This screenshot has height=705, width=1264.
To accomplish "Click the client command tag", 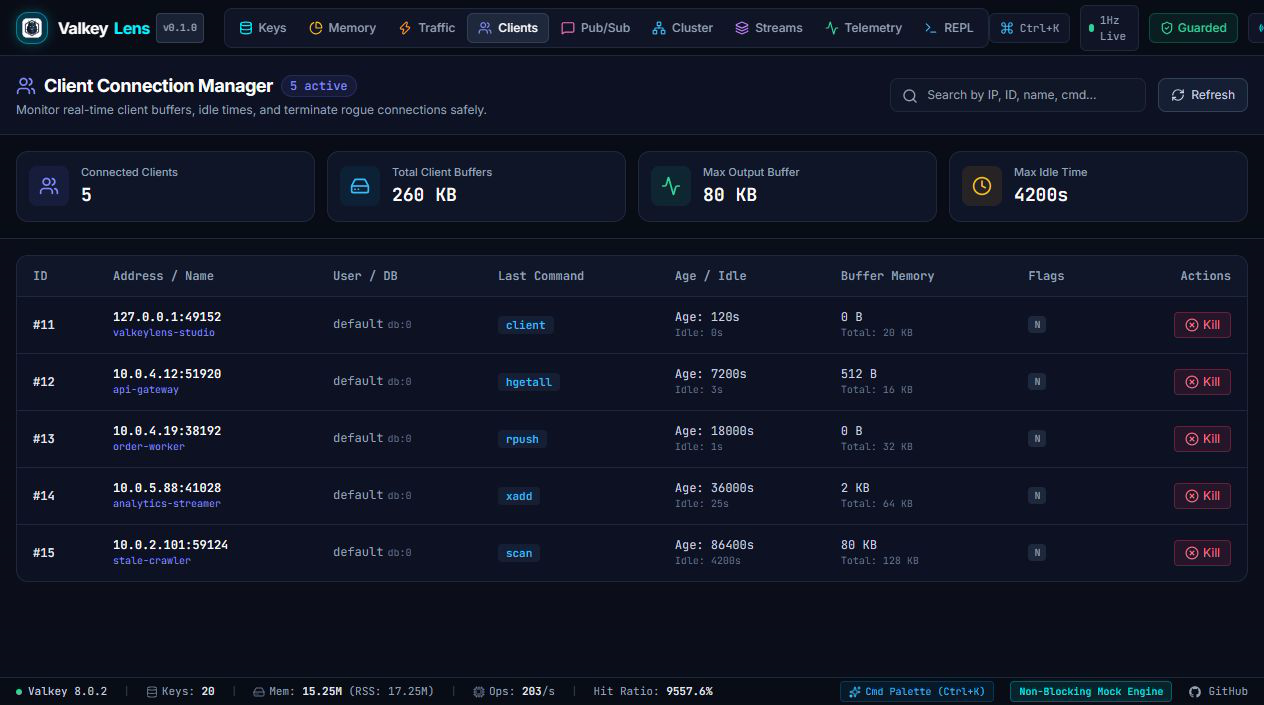I will tap(526, 325).
